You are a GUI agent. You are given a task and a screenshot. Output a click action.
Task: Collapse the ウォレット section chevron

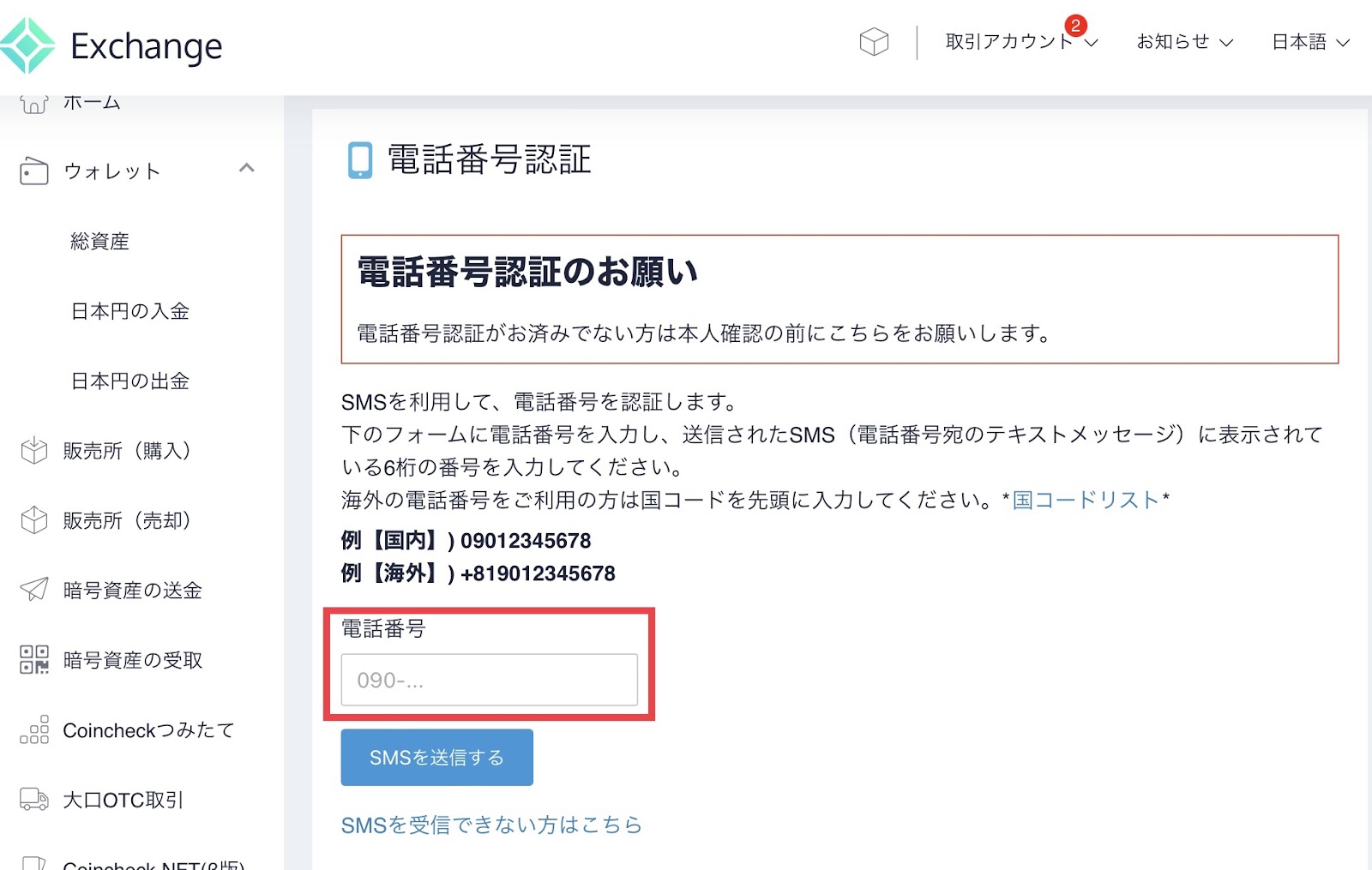(x=247, y=168)
